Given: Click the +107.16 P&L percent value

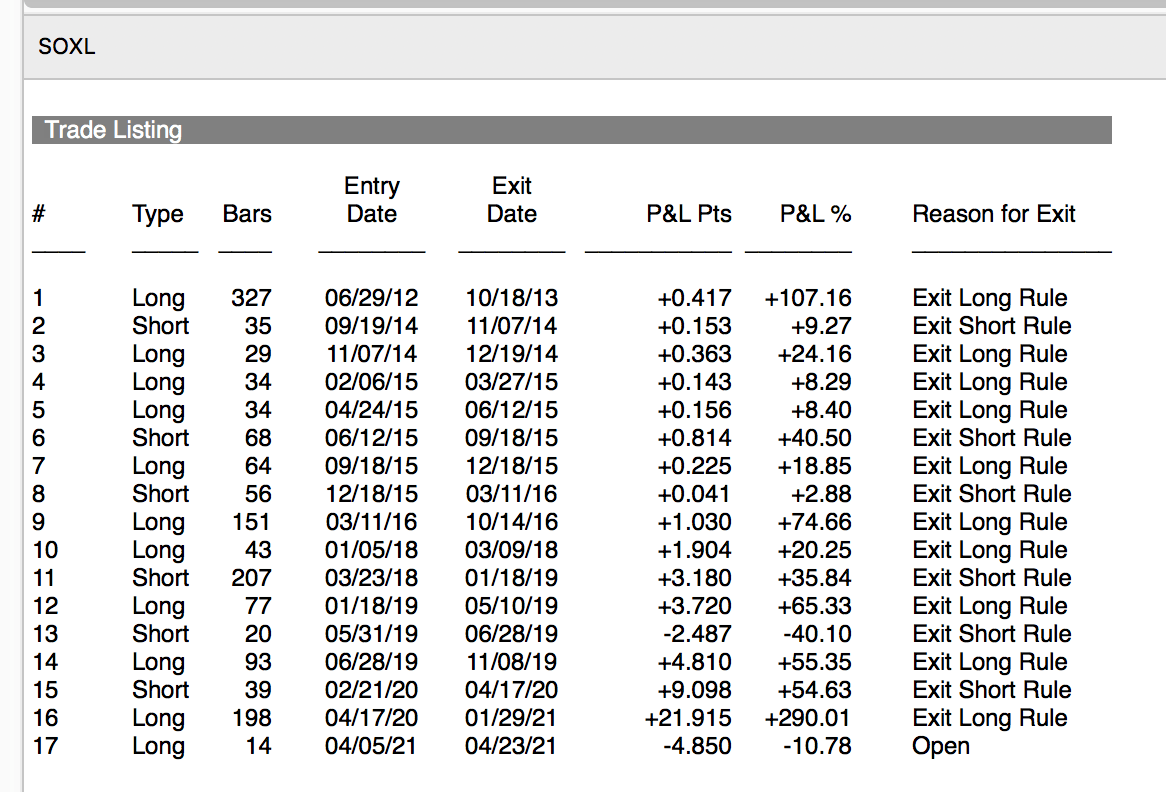Looking at the screenshot, I should coord(808,298).
